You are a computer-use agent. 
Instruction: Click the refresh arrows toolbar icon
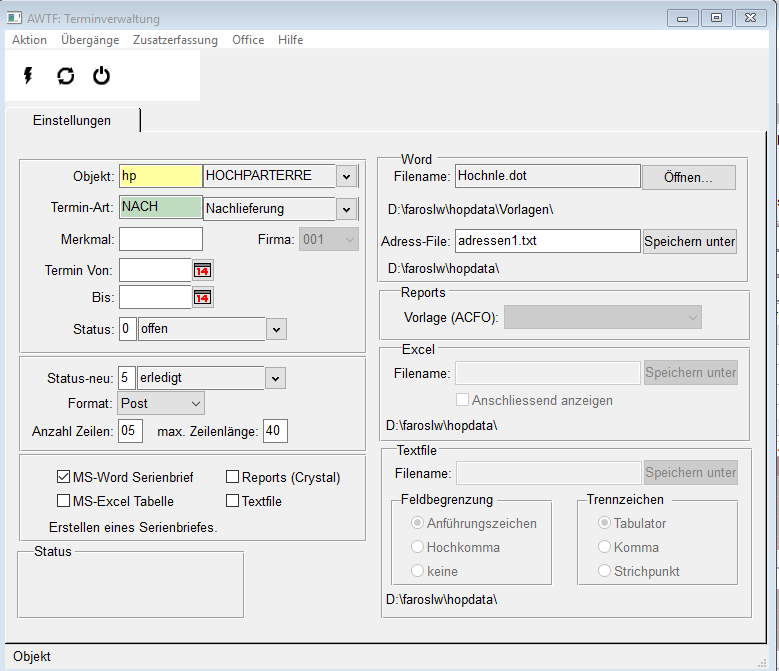(x=65, y=76)
